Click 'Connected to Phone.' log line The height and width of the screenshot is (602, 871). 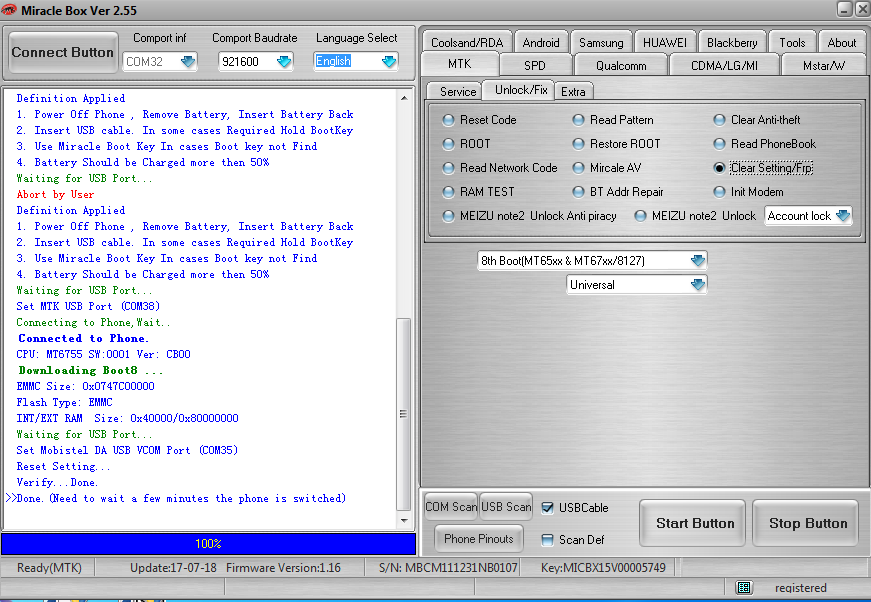(83, 338)
